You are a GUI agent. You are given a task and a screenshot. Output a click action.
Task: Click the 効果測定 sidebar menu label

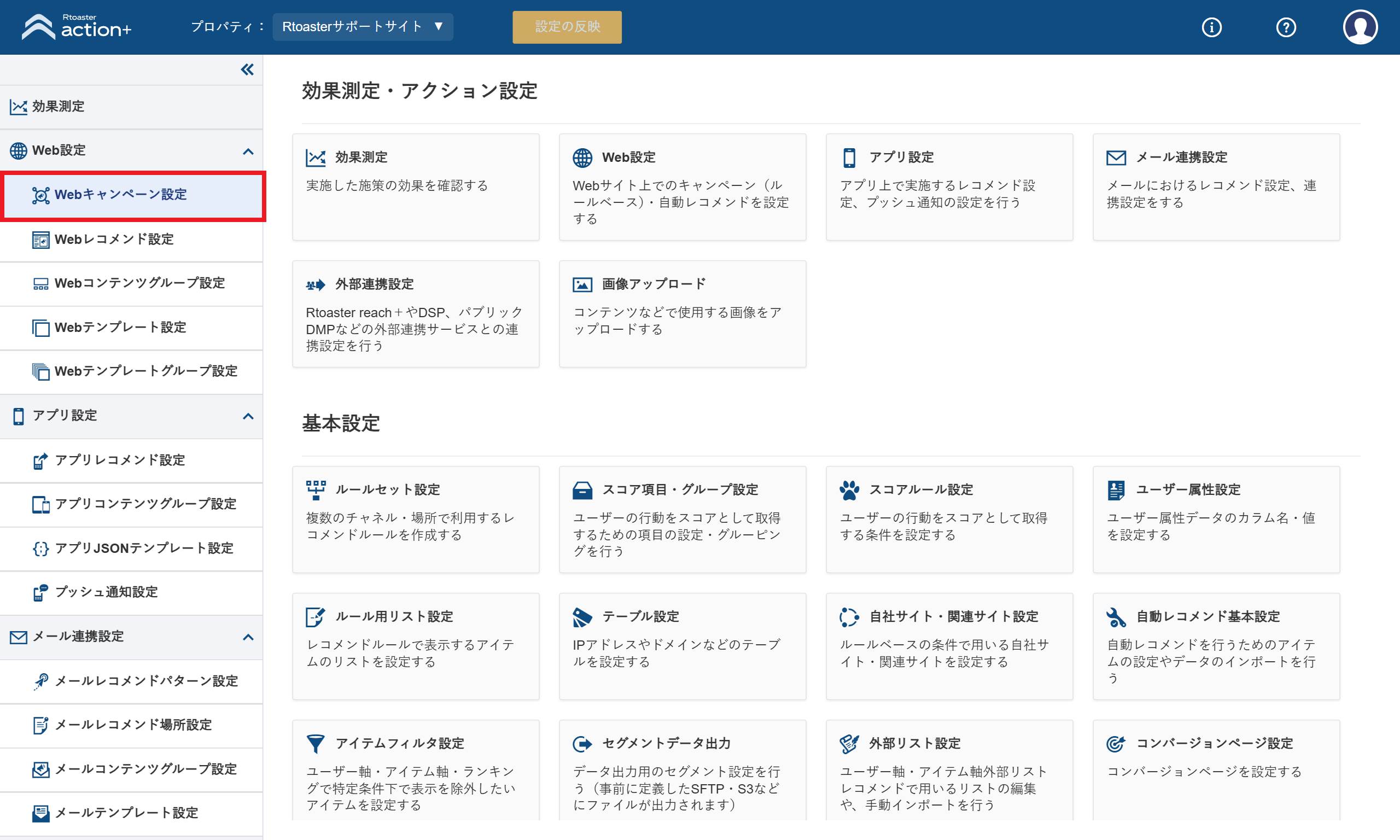(x=59, y=107)
